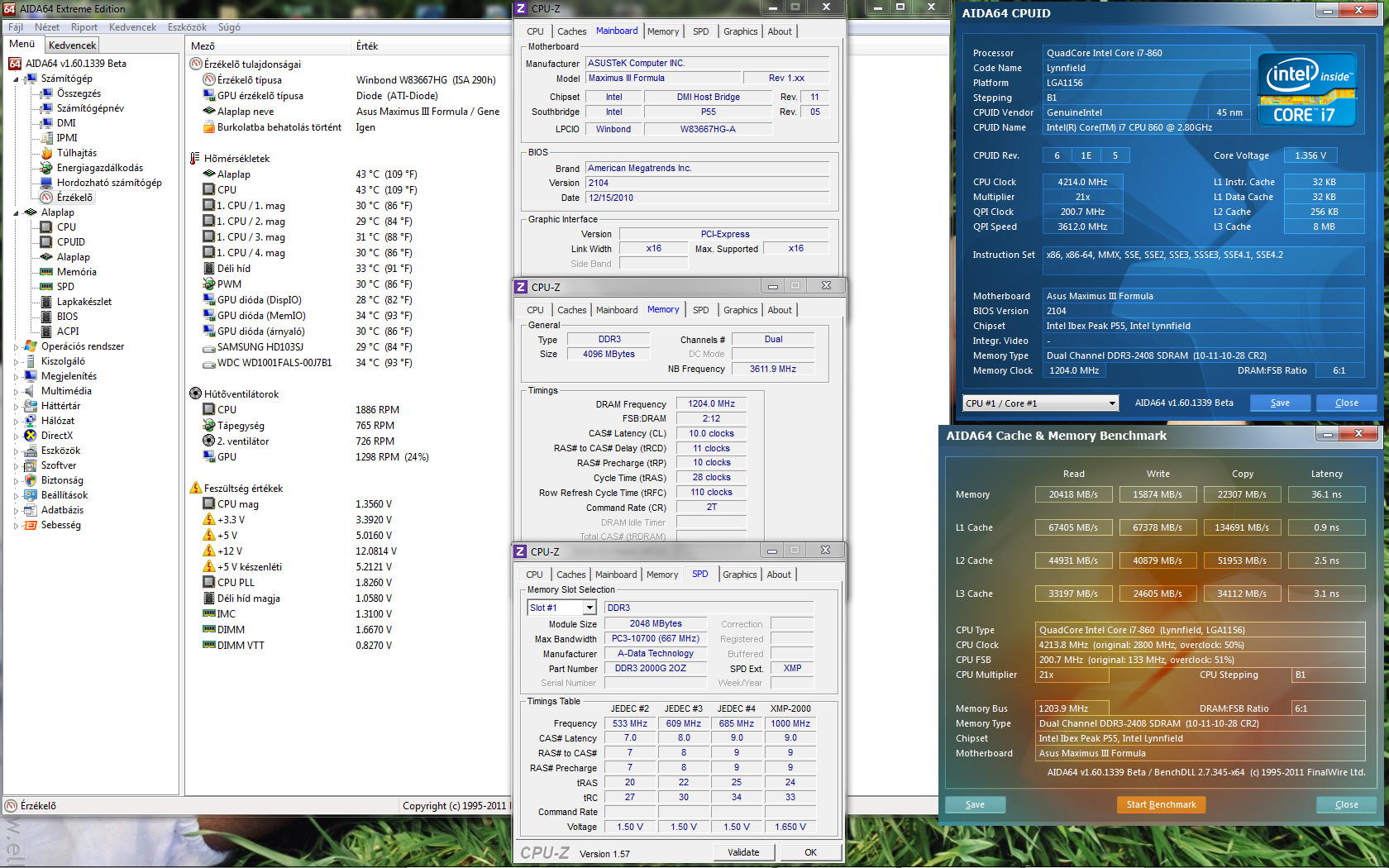Click DRAM Frequency value 1204.0 MHz
Screen dimensions: 1389x868
pyautogui.click(x=711, y=403)
